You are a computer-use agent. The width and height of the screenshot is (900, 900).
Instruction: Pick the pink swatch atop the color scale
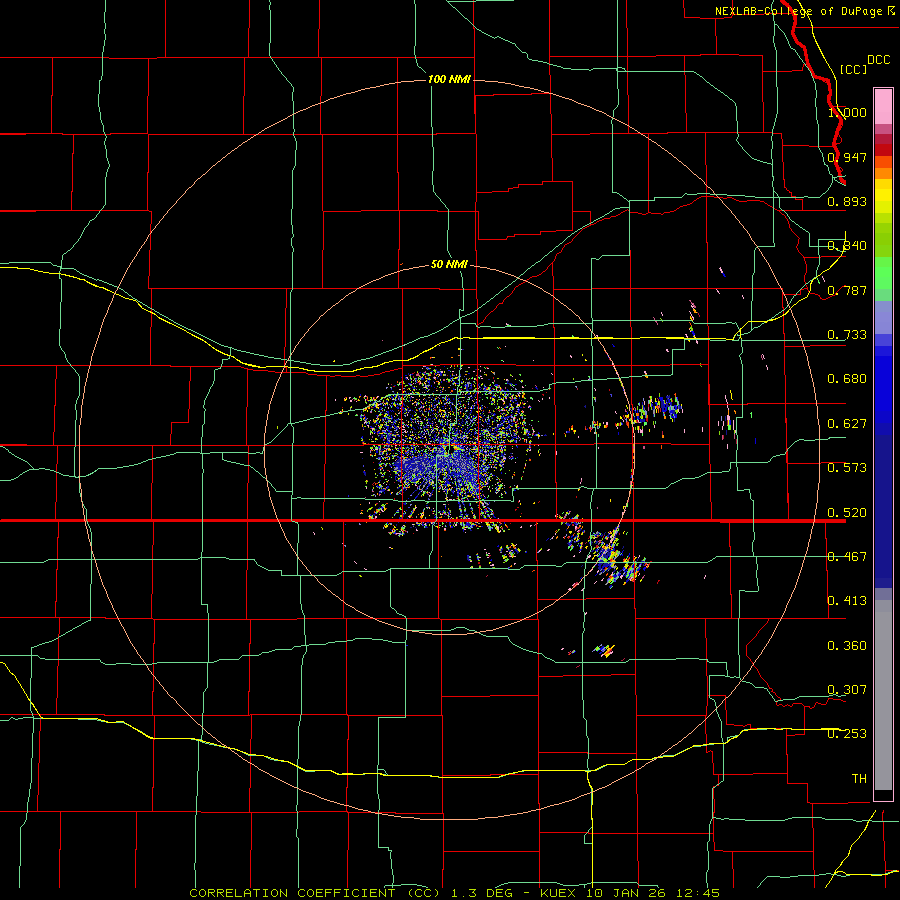[x=883, y=106]
